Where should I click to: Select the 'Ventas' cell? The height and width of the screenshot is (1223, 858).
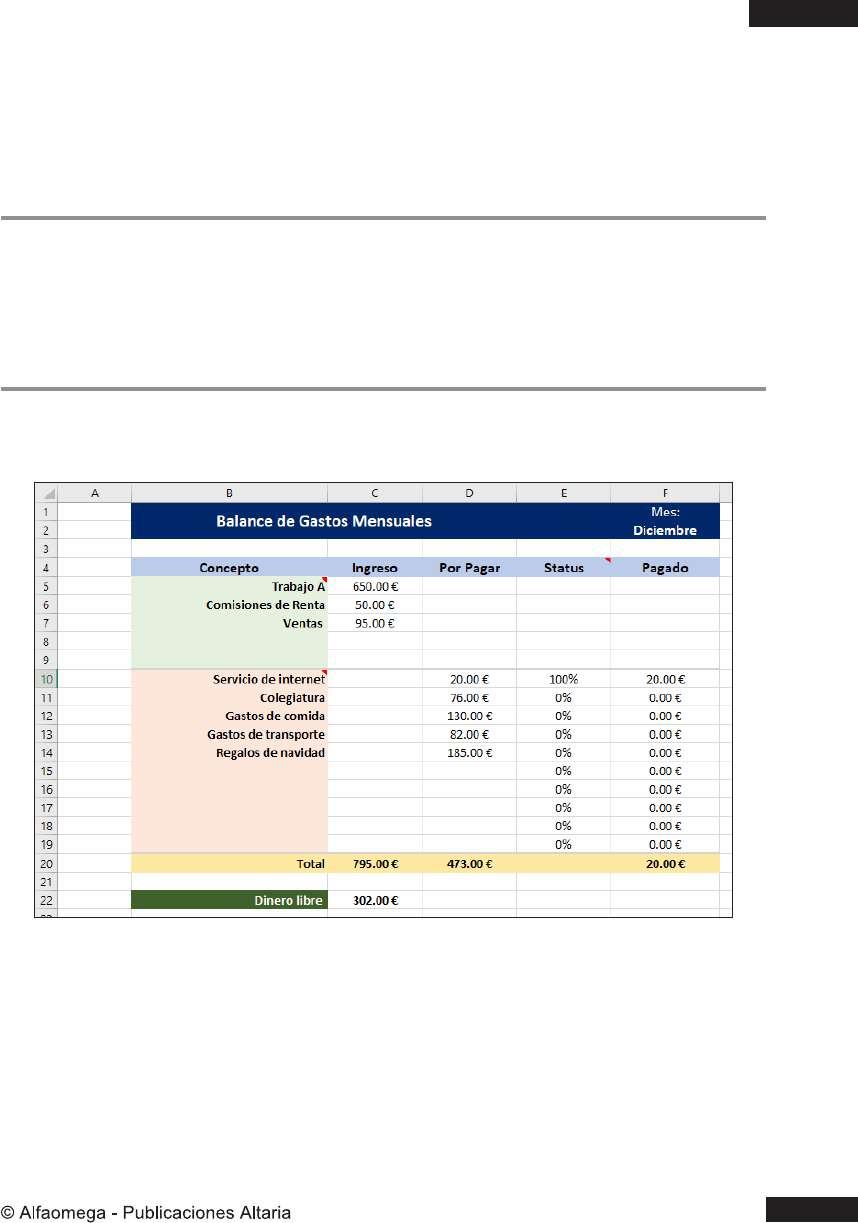tap(229, 622)
